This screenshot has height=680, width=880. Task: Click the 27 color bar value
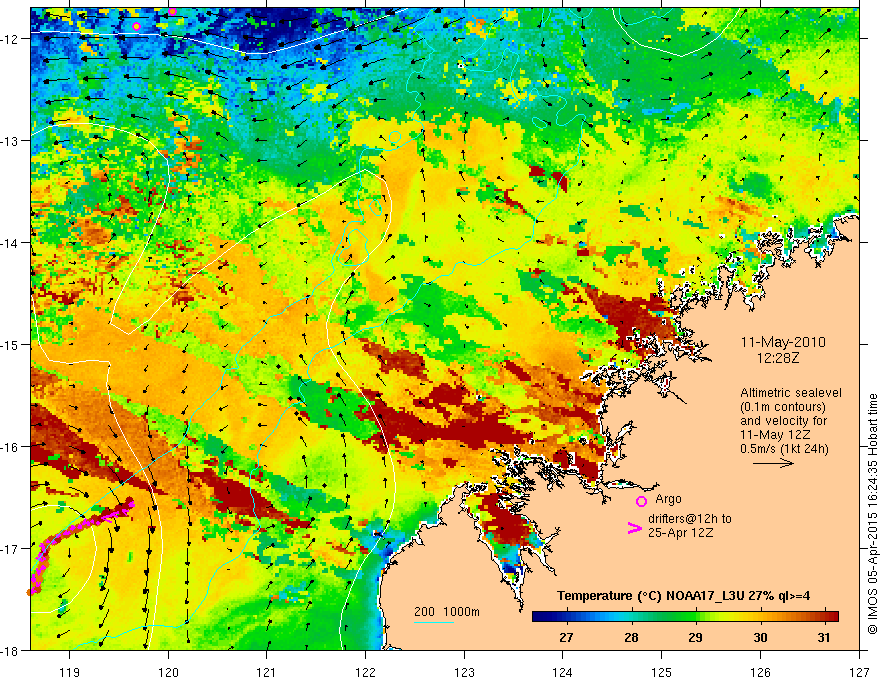coord(566,637)
